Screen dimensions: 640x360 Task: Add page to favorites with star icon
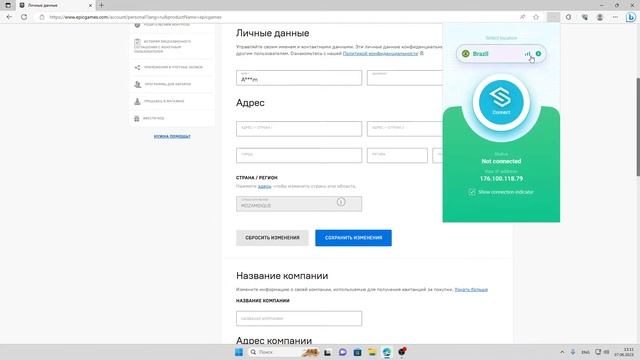pyautogui.click(x=536, y=17)
